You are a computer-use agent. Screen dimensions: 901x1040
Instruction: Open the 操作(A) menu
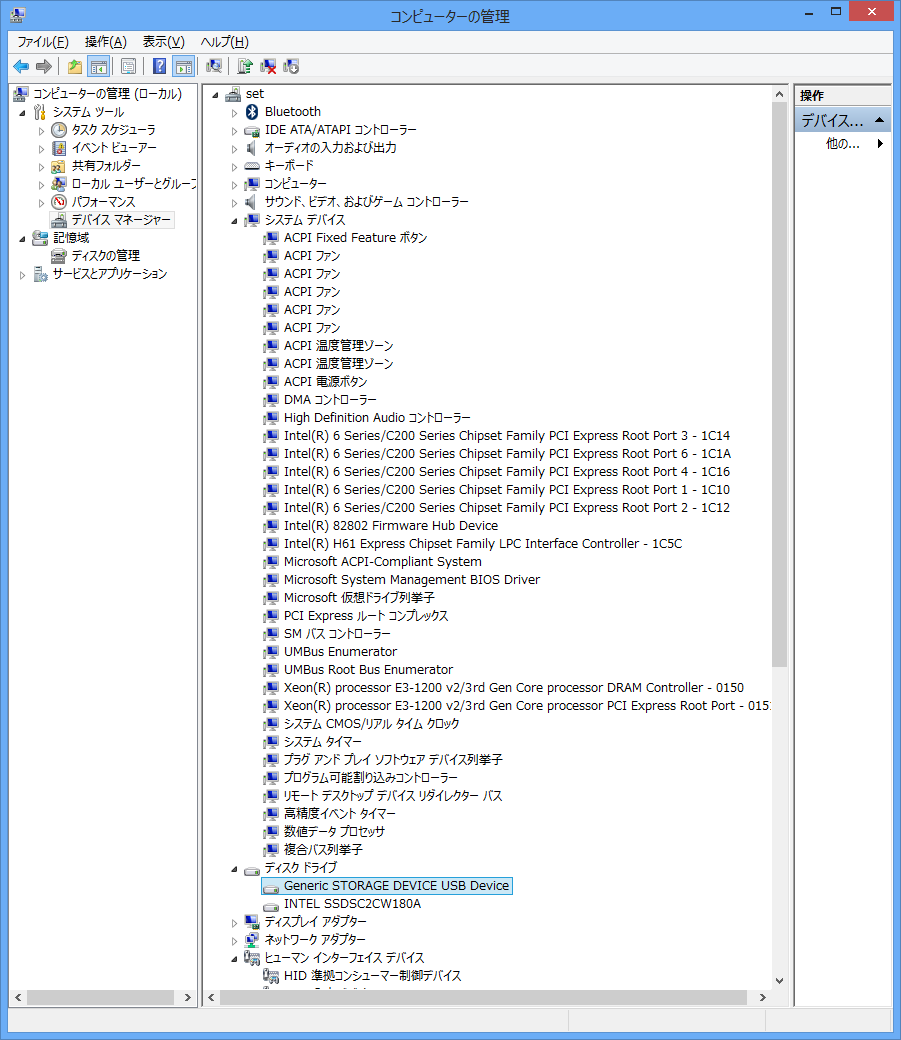click(105, 42)
